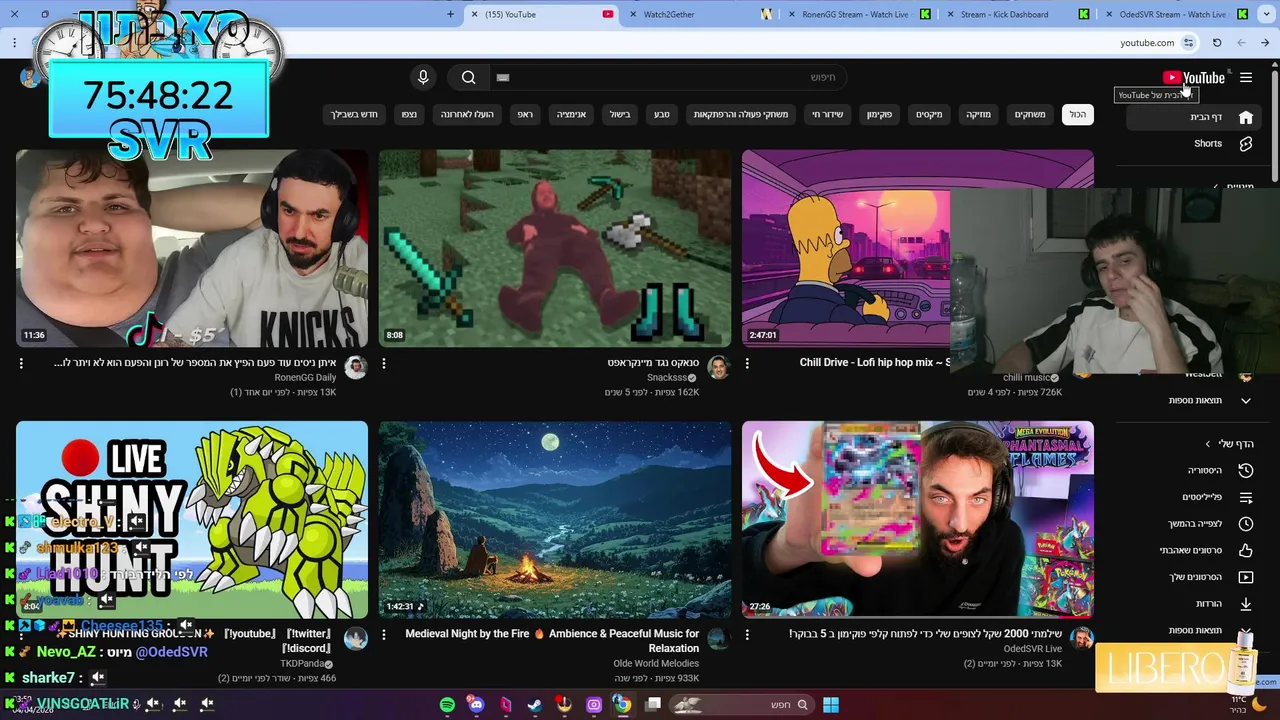Open the Olde World Melodies channel link
1280x720 pixels.
tap(656, 663)
